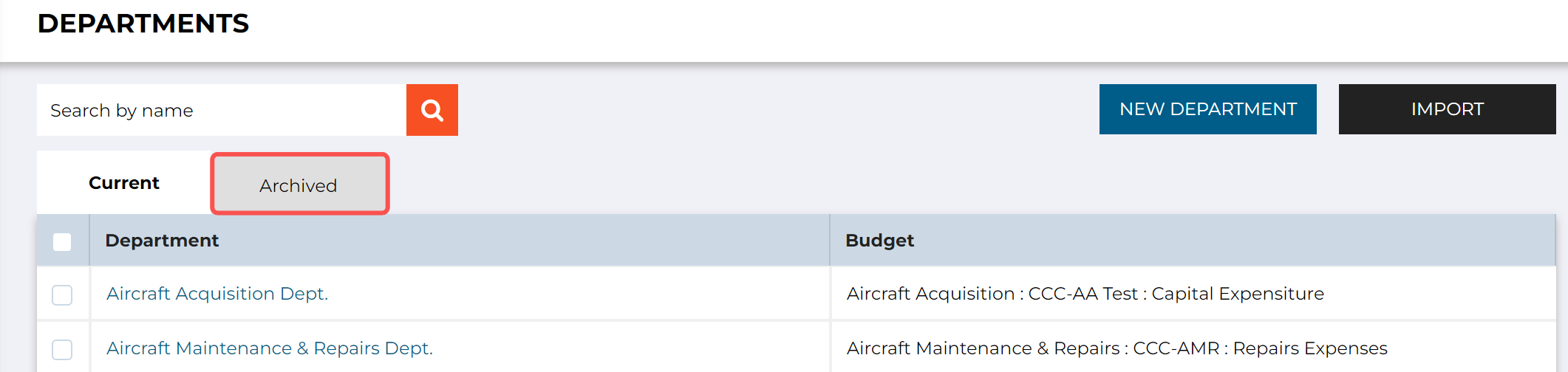Tick the select-all checkbox in table header
Image resolution: width=1568 pixels, height=372 pixels.
62,241
